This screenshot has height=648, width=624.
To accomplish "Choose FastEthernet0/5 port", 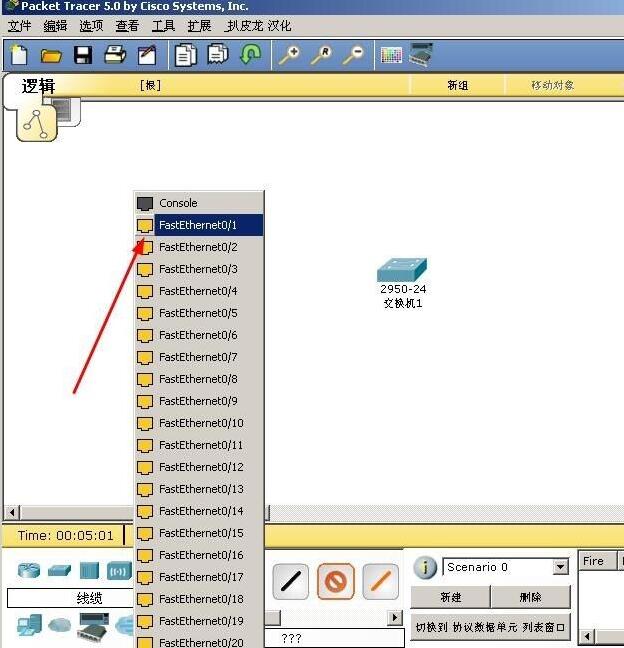I will (199, 313).
